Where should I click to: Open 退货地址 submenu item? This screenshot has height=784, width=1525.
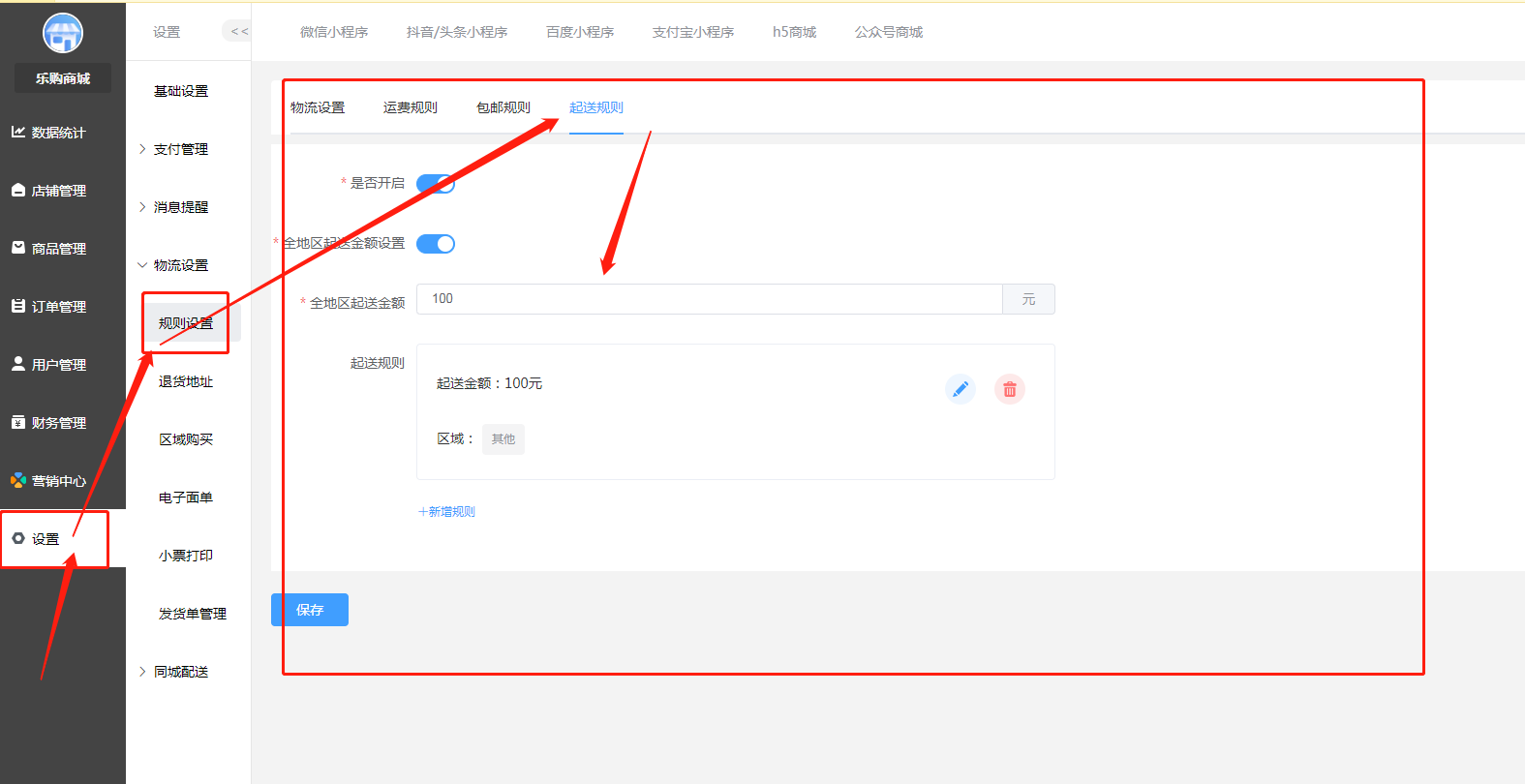[x=186, y=381]
